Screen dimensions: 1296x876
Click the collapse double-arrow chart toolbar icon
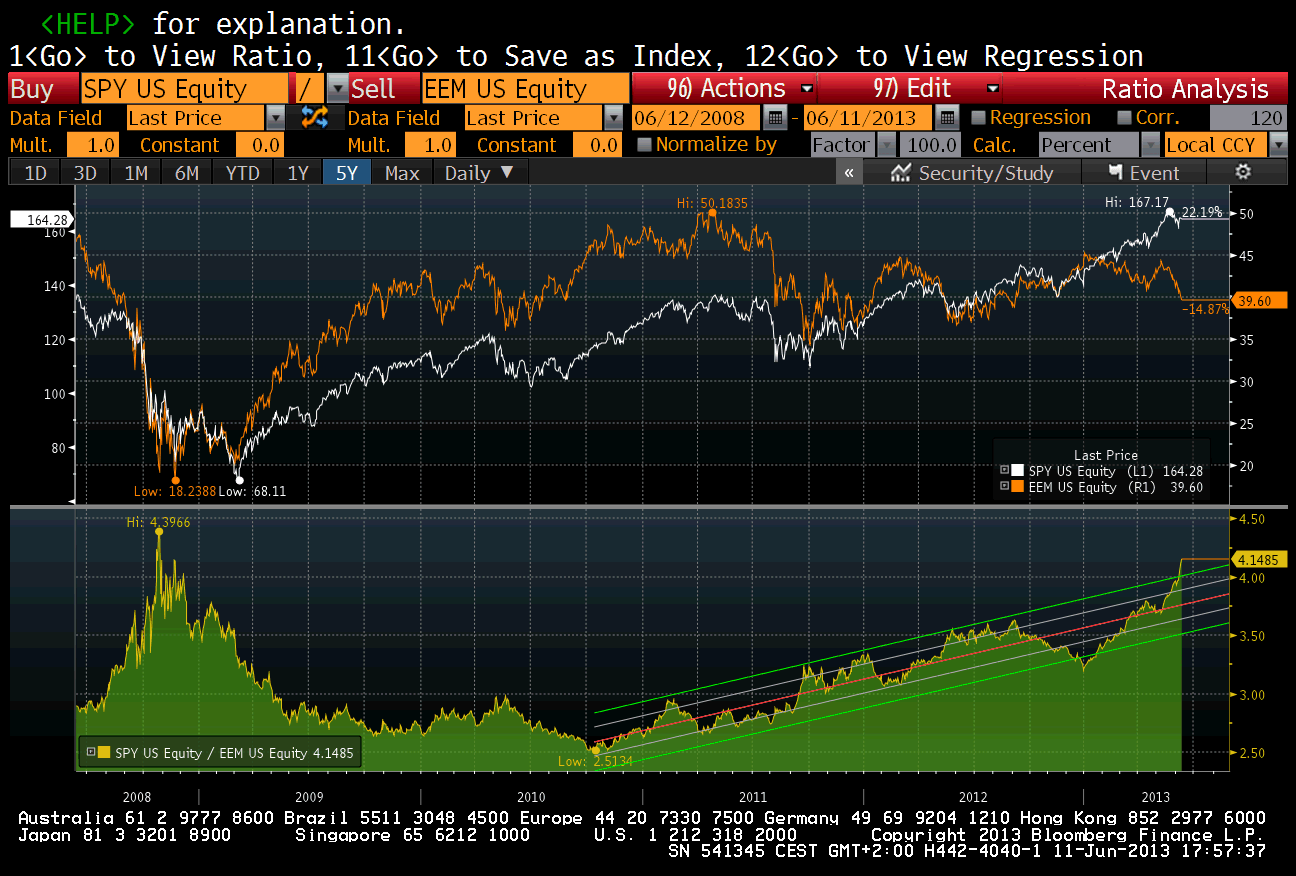click(x=849, y=173)
